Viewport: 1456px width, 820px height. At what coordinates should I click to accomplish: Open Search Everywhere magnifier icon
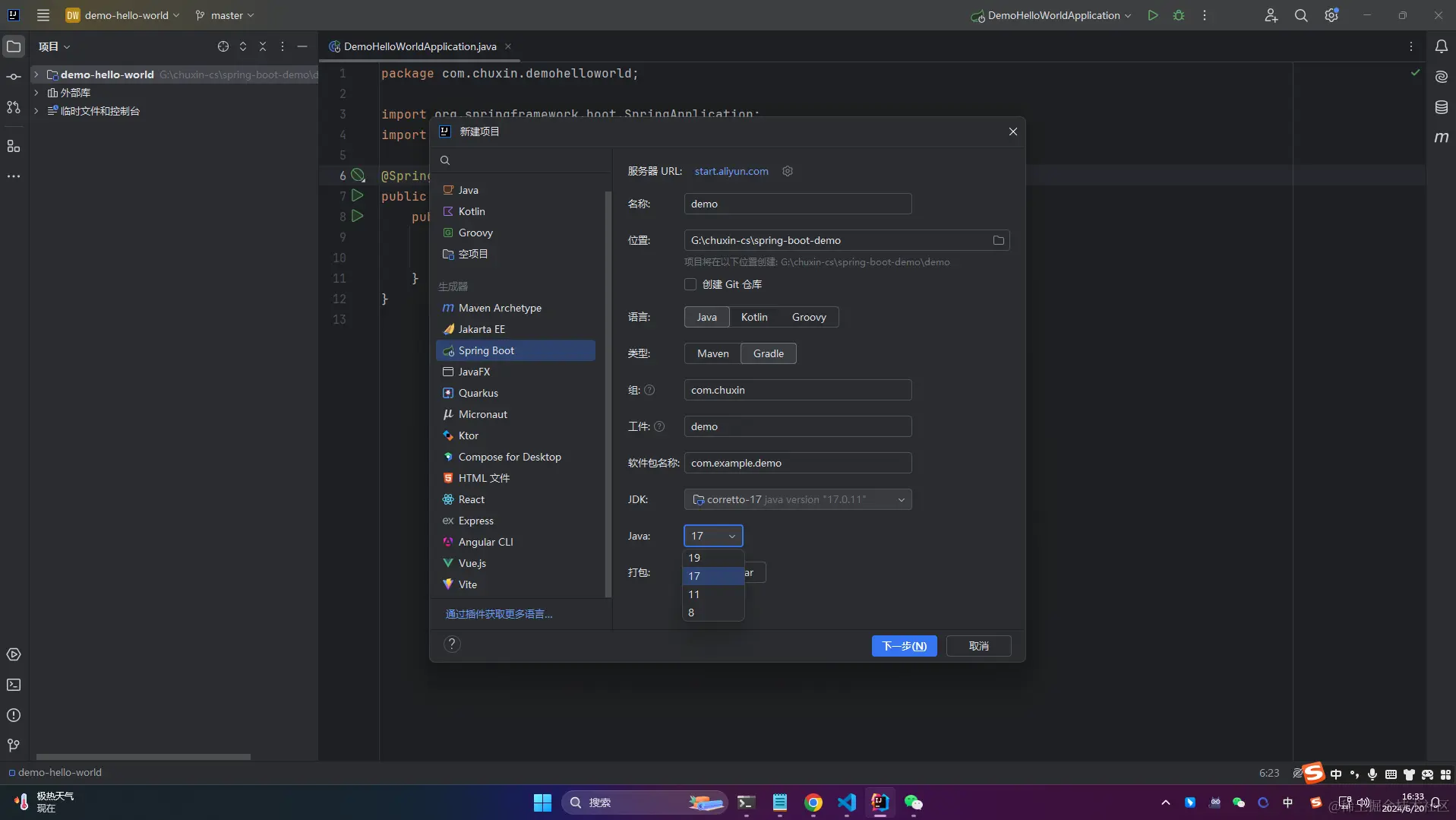pos(1301,15)
